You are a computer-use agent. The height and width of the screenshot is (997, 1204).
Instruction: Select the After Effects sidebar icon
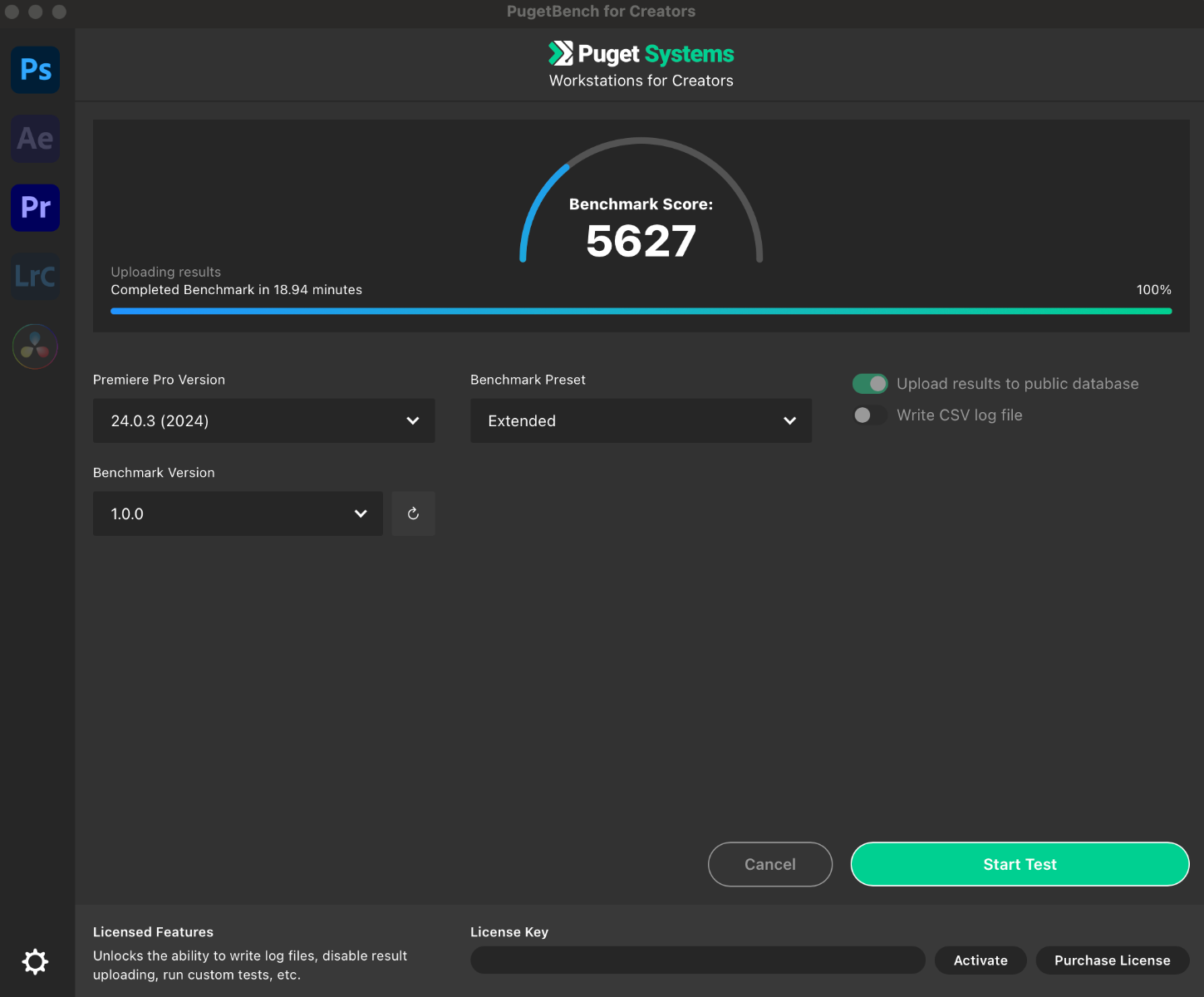tap(35, 139)
